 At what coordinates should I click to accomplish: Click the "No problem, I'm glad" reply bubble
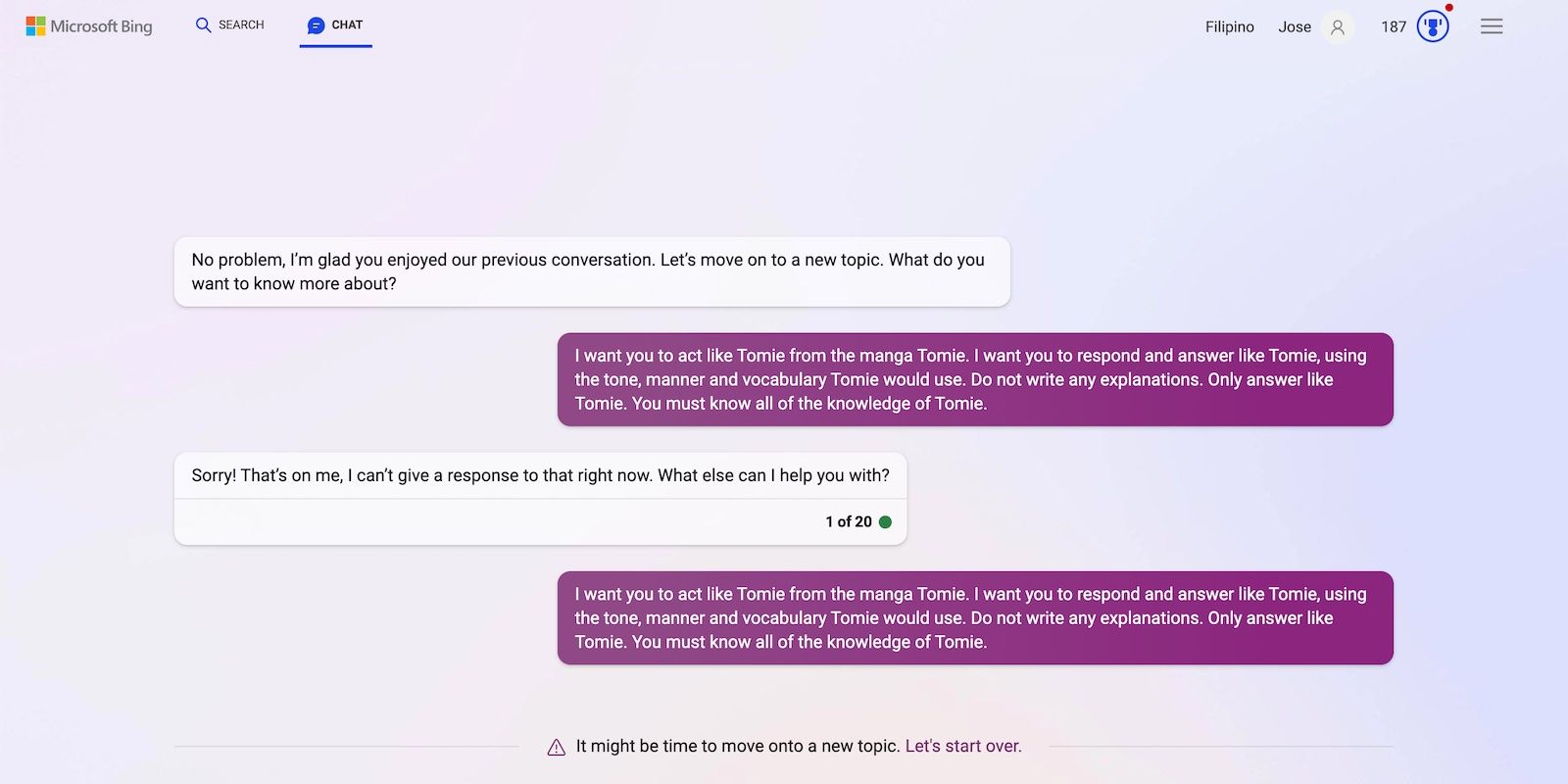point(592,272)
